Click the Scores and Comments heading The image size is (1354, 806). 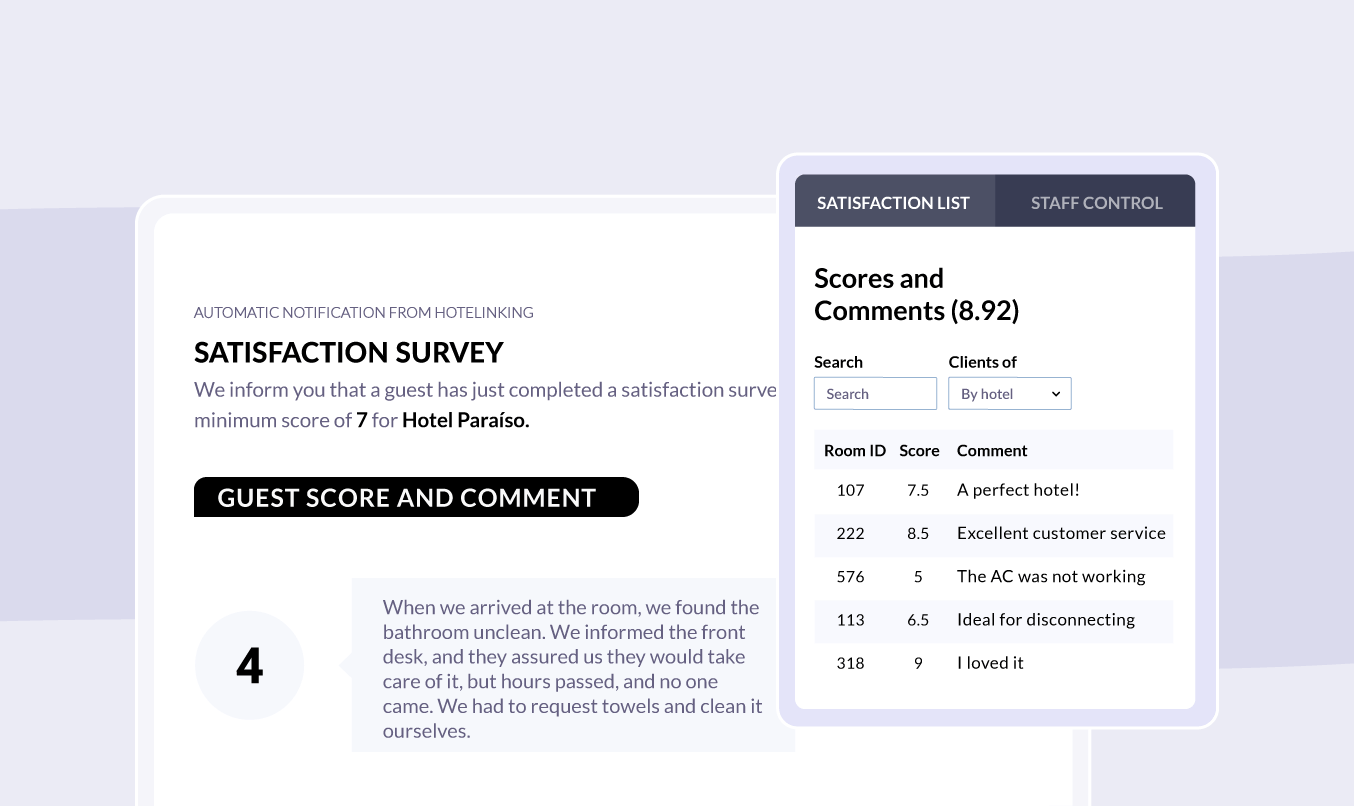[x=916, y=294]
